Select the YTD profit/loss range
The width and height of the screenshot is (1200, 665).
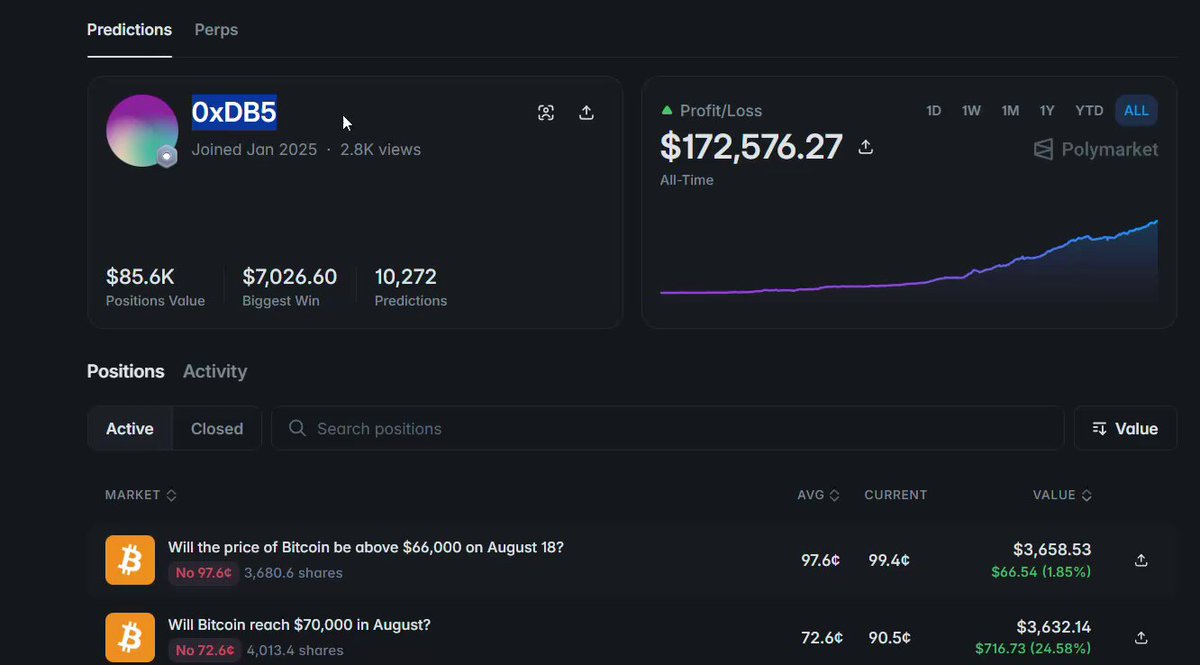coord(1089,111)
